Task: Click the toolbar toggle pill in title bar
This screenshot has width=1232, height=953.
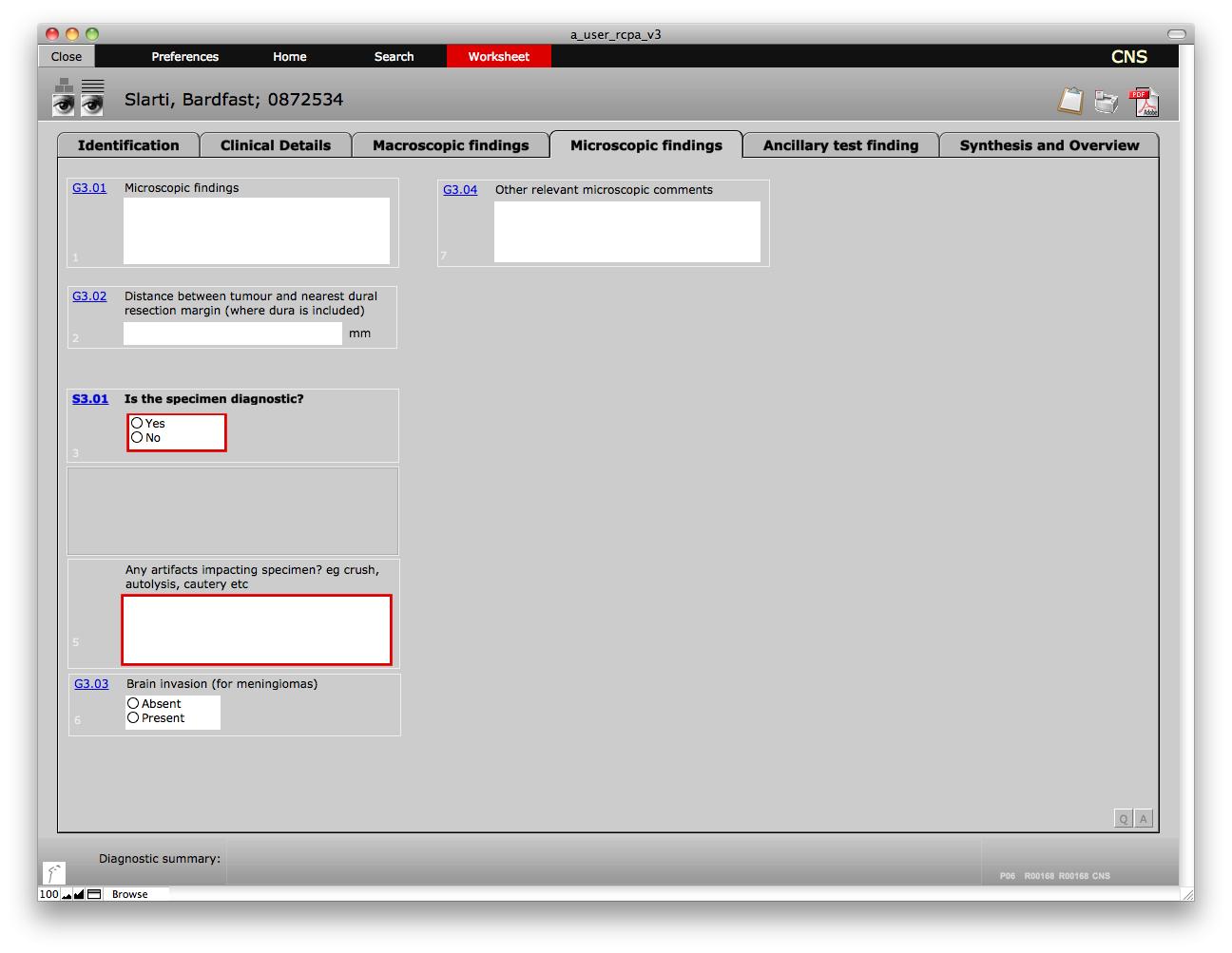Action: pos(1177,34)
